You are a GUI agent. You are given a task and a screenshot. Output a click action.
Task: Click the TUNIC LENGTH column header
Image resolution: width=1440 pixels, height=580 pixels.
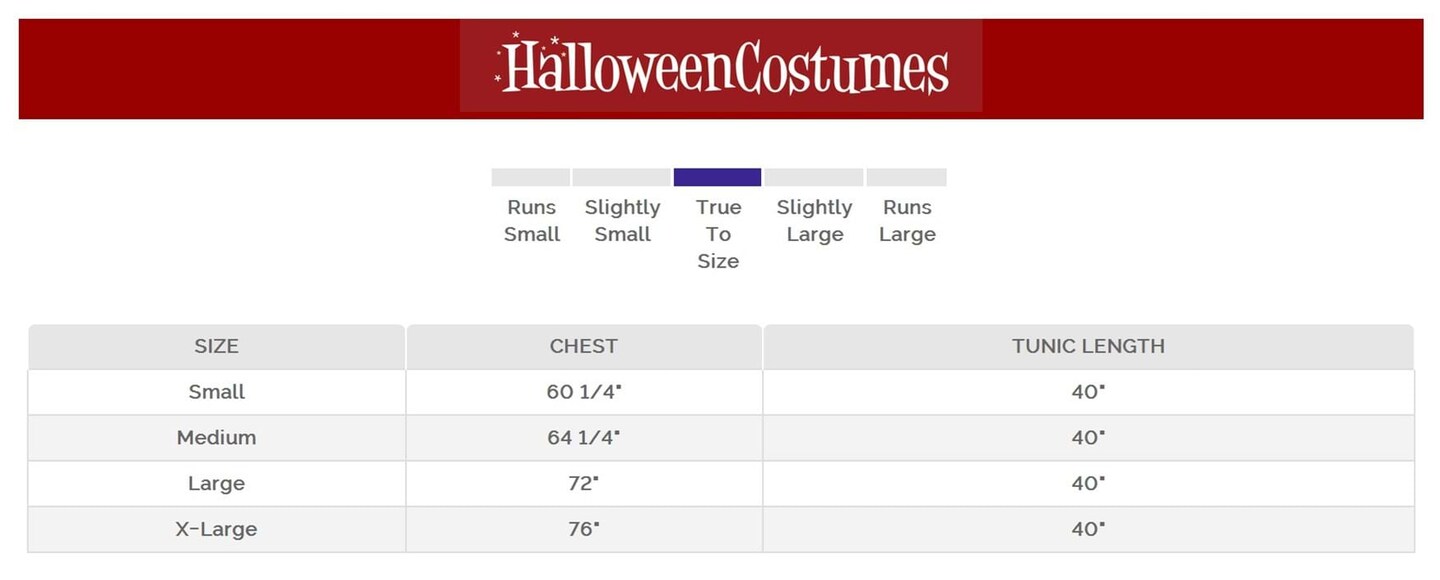[1088, 346]
